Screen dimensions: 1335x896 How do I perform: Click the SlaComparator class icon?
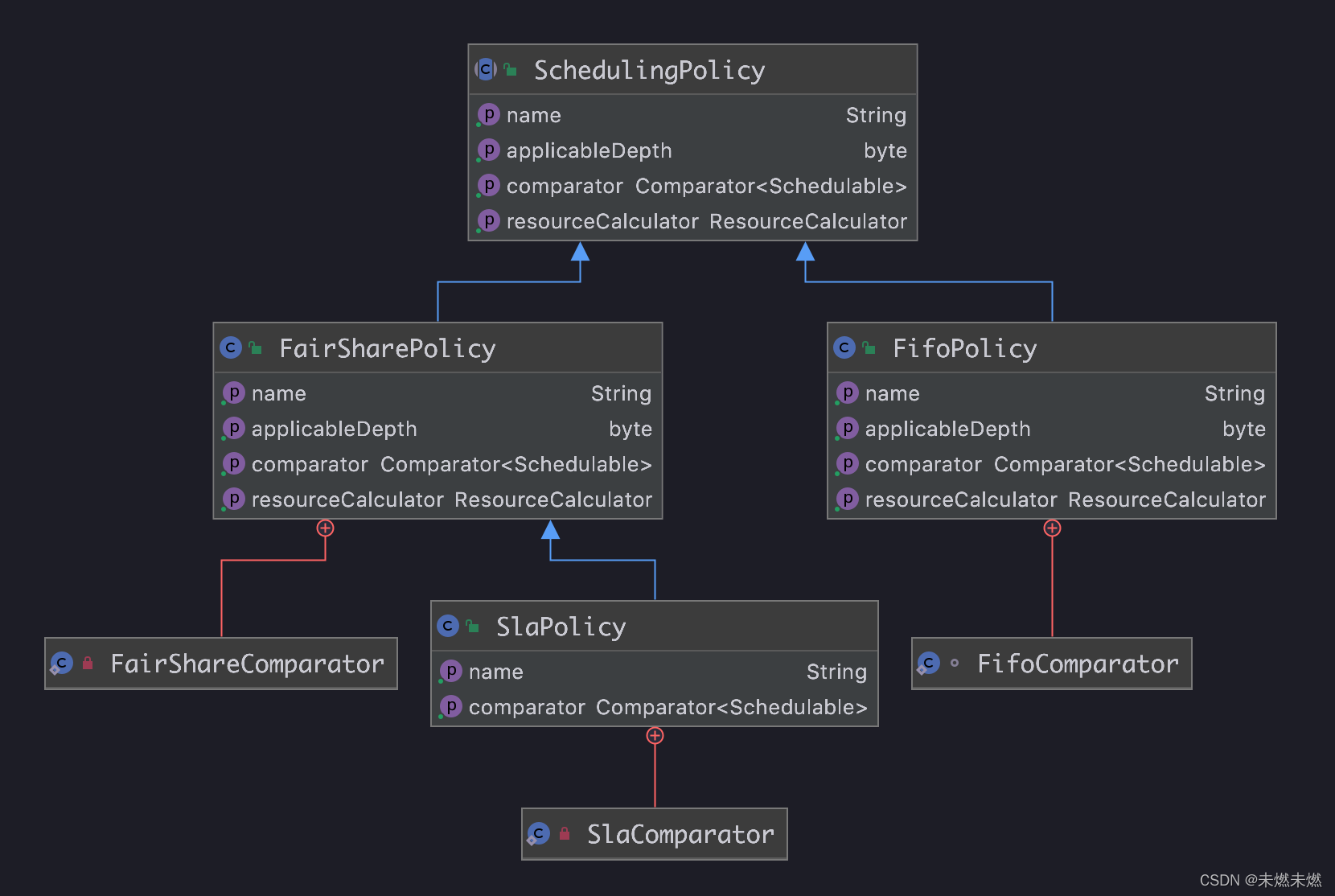point(538,834)
